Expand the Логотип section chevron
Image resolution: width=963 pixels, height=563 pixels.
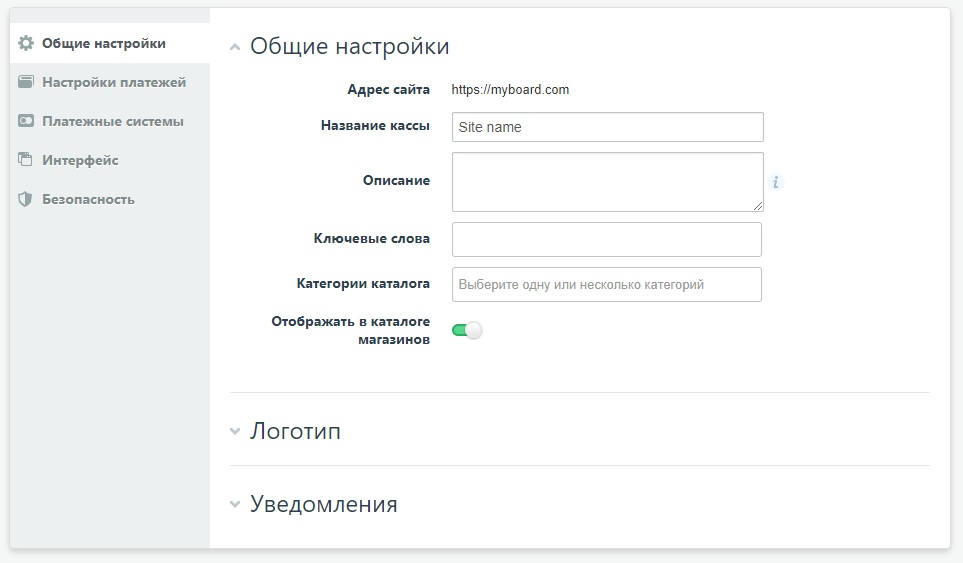coord(235,432)
